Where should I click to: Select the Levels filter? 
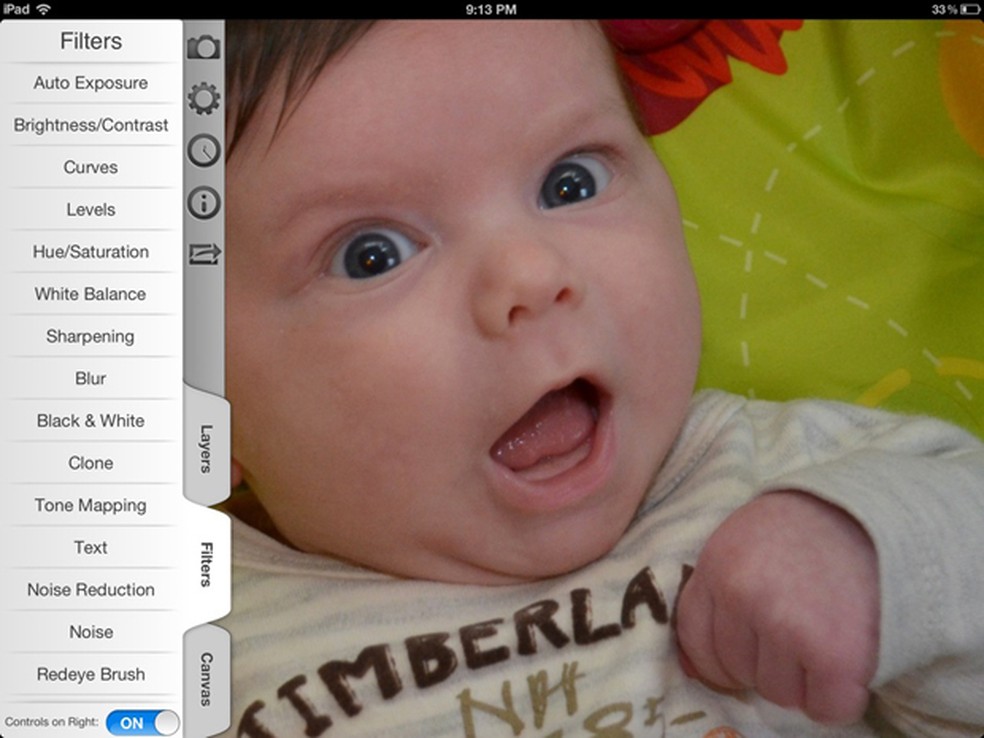91,209
